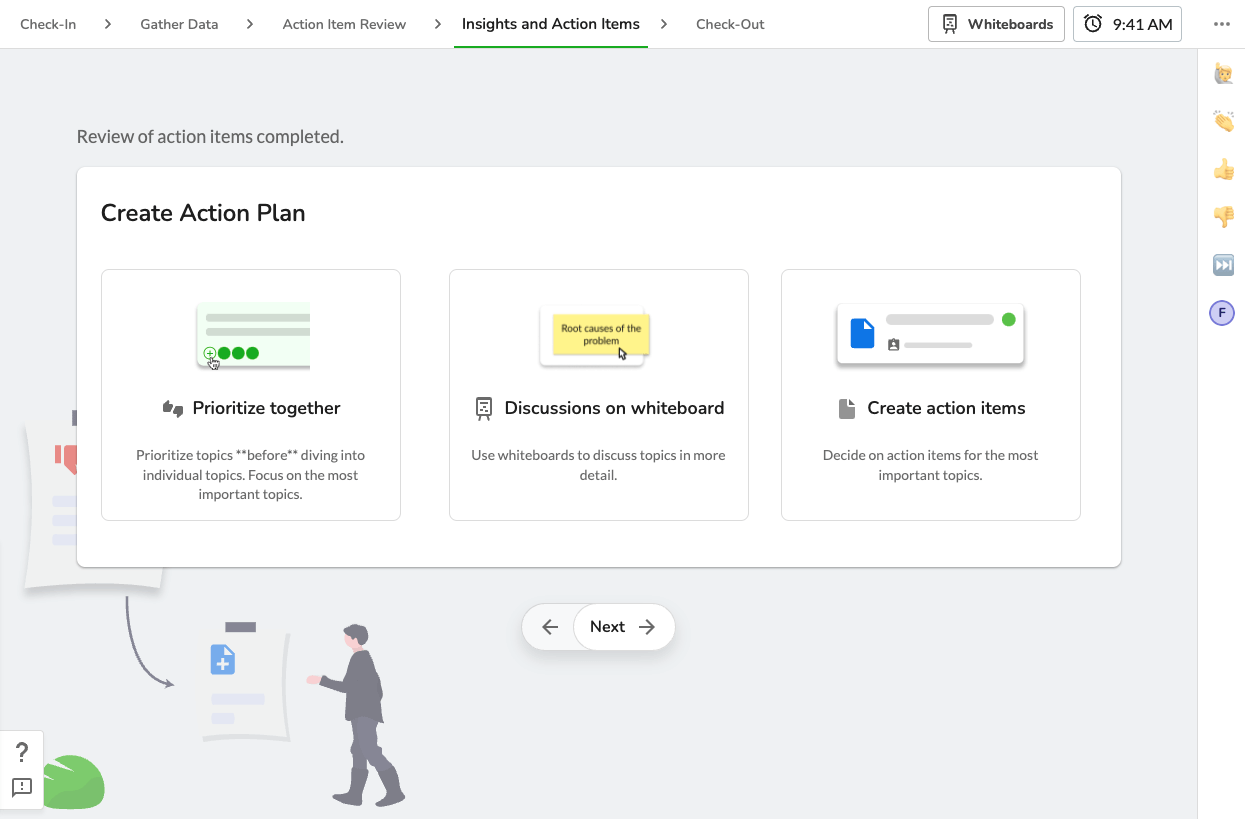Select the Create action items card
1245x819 pixels.
click(930, 395)
